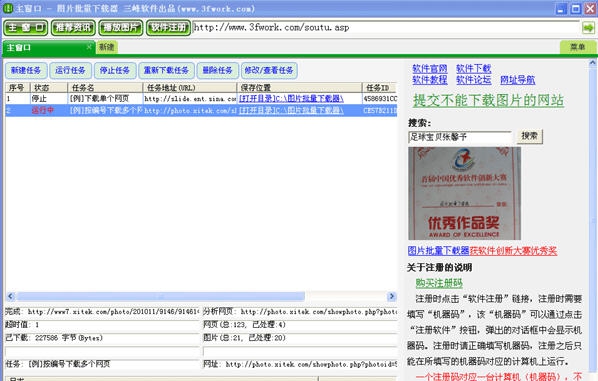Click the 搜索 button
Screen dimensions: 598x381
point(530,136)
